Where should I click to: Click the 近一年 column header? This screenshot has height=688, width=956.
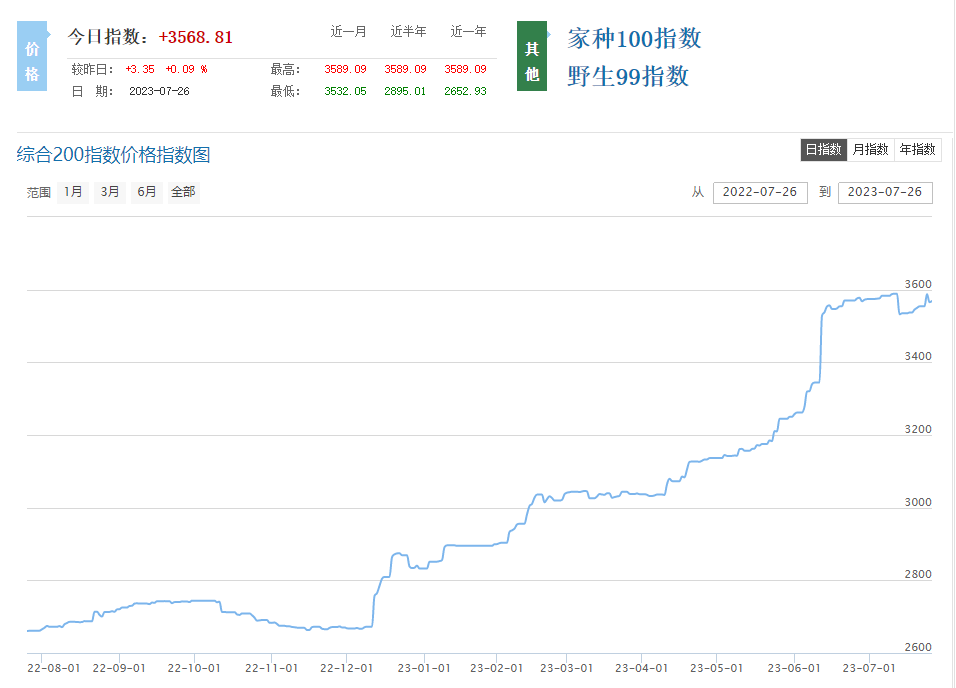pos(468,32)
